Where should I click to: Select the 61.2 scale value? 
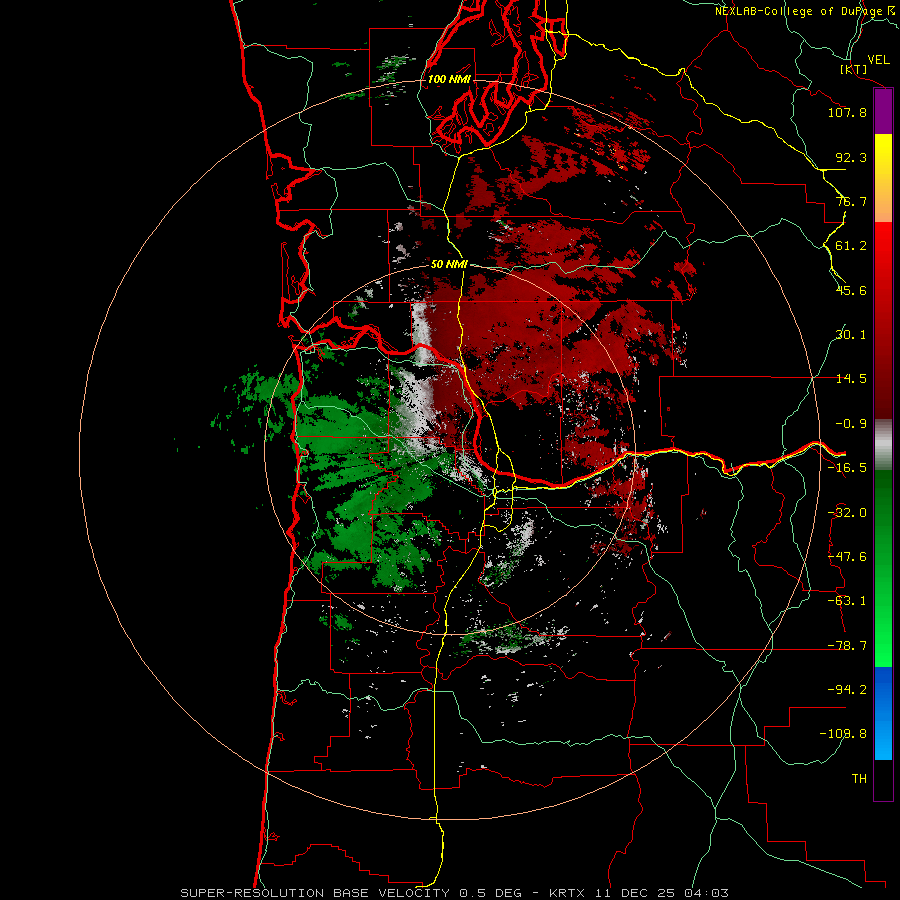(851, 246)
